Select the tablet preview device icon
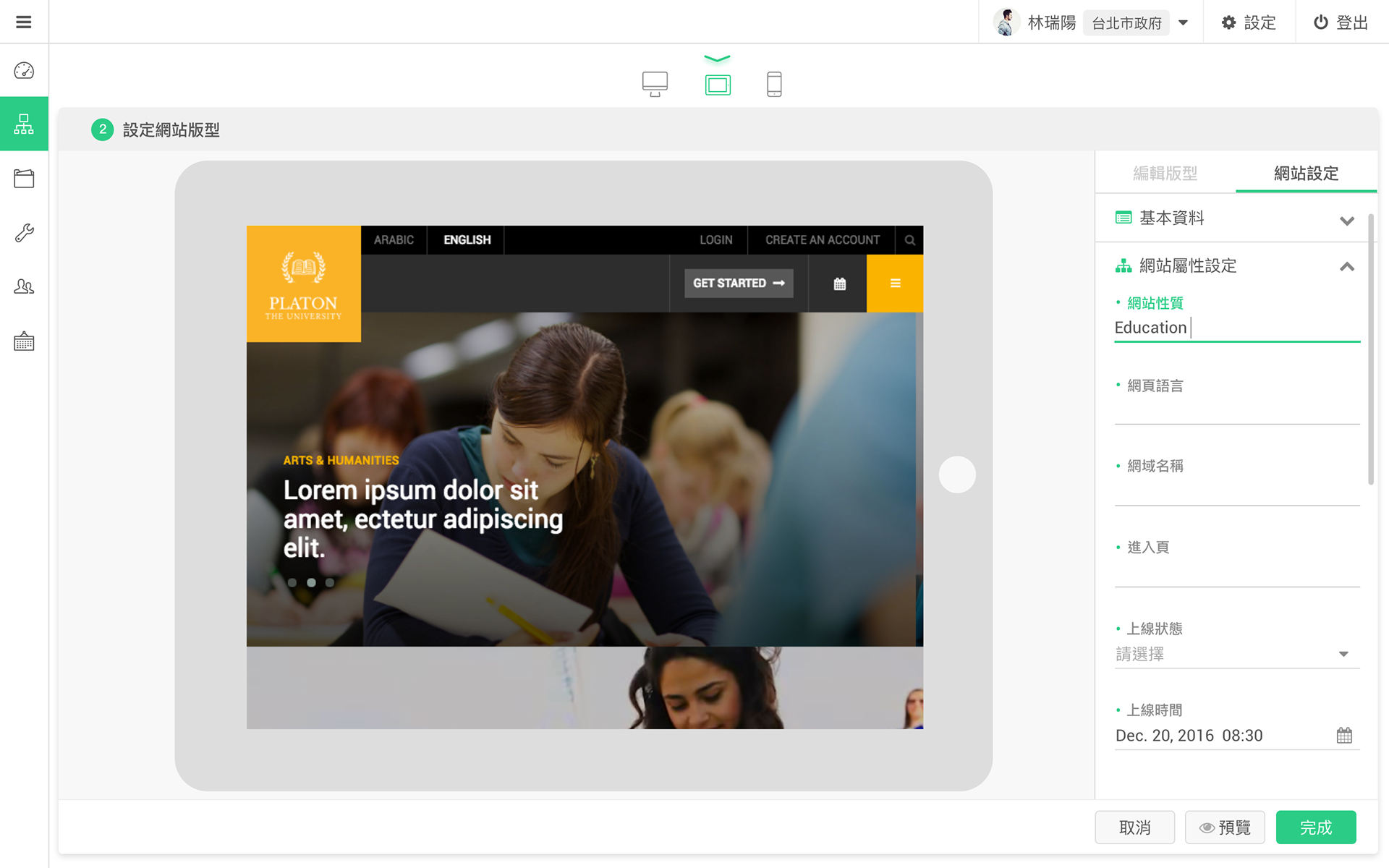1389x868 pixels. 718,85
